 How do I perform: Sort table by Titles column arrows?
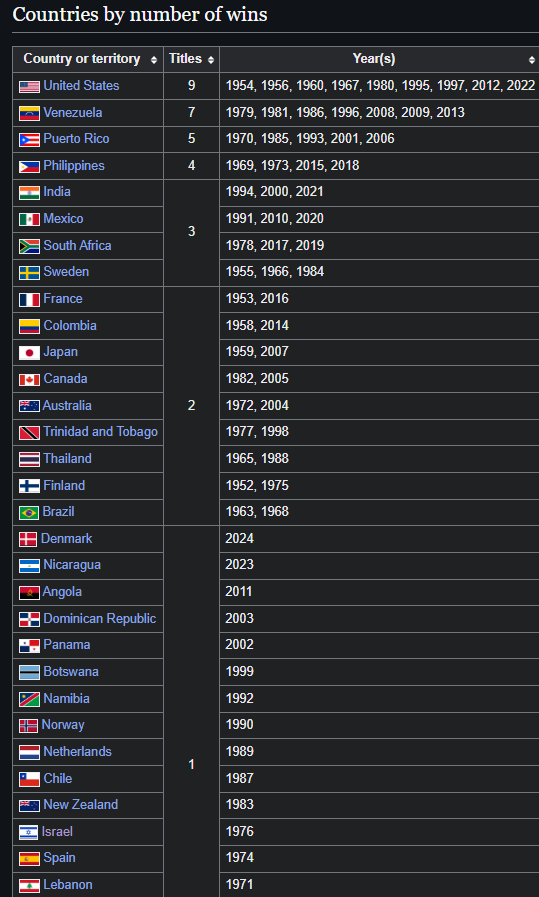coord(211,59)
